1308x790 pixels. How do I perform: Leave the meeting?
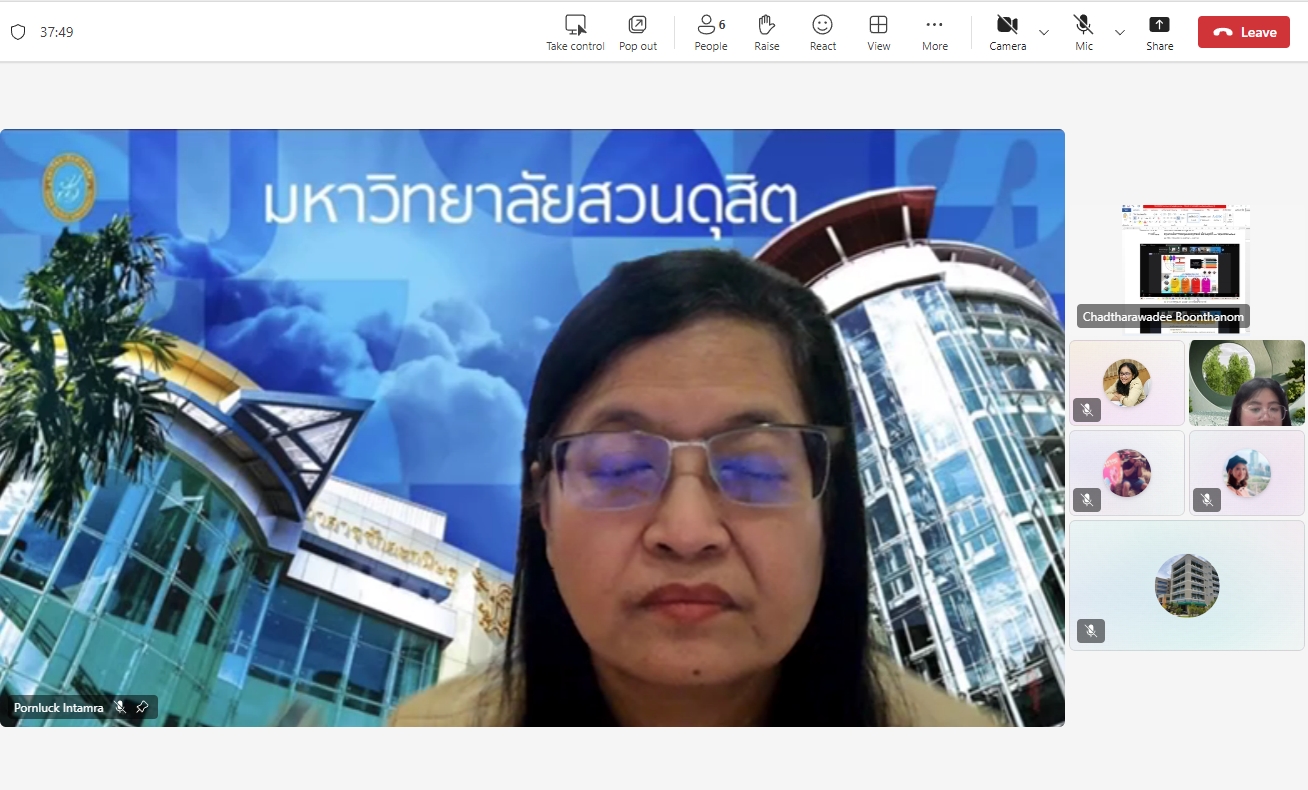click(1244, 32)
